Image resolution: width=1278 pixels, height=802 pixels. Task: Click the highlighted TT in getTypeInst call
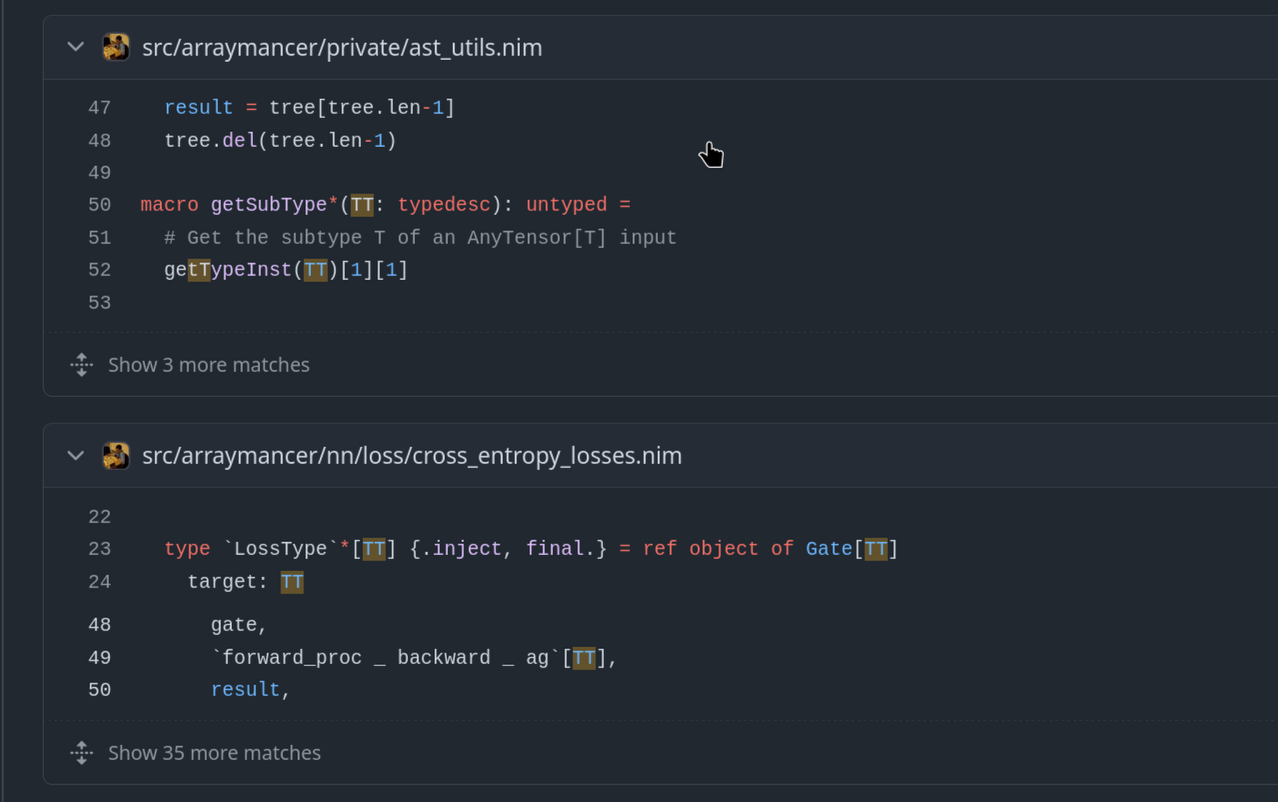[x=315, y=270]
